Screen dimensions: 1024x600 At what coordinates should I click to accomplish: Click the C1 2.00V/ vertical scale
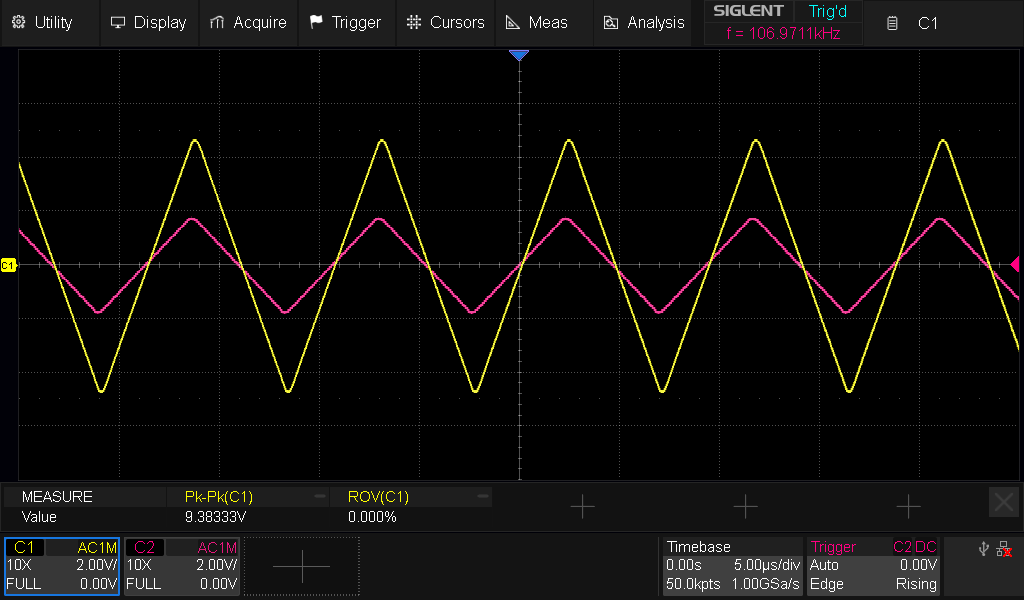97,565
